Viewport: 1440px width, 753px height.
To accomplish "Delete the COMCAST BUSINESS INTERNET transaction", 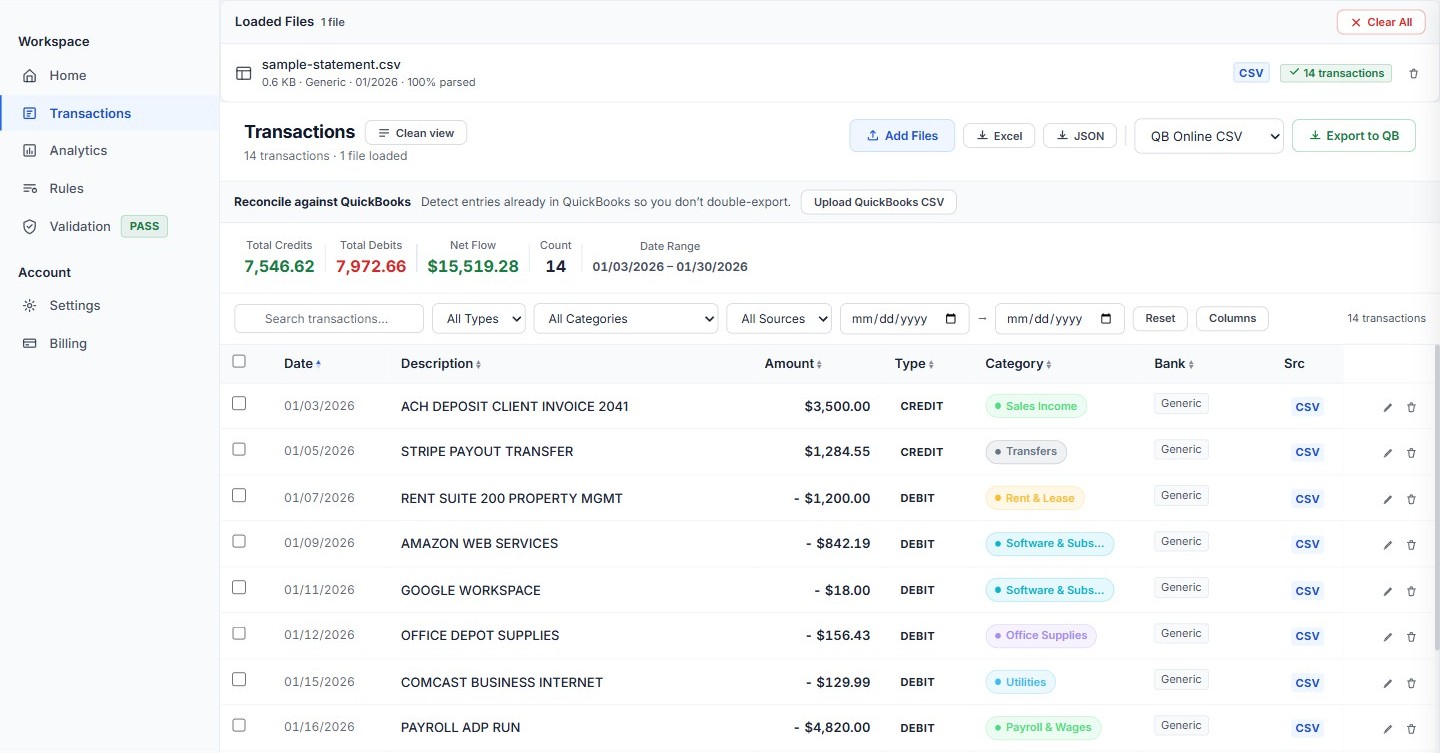I will [1411, 683].
